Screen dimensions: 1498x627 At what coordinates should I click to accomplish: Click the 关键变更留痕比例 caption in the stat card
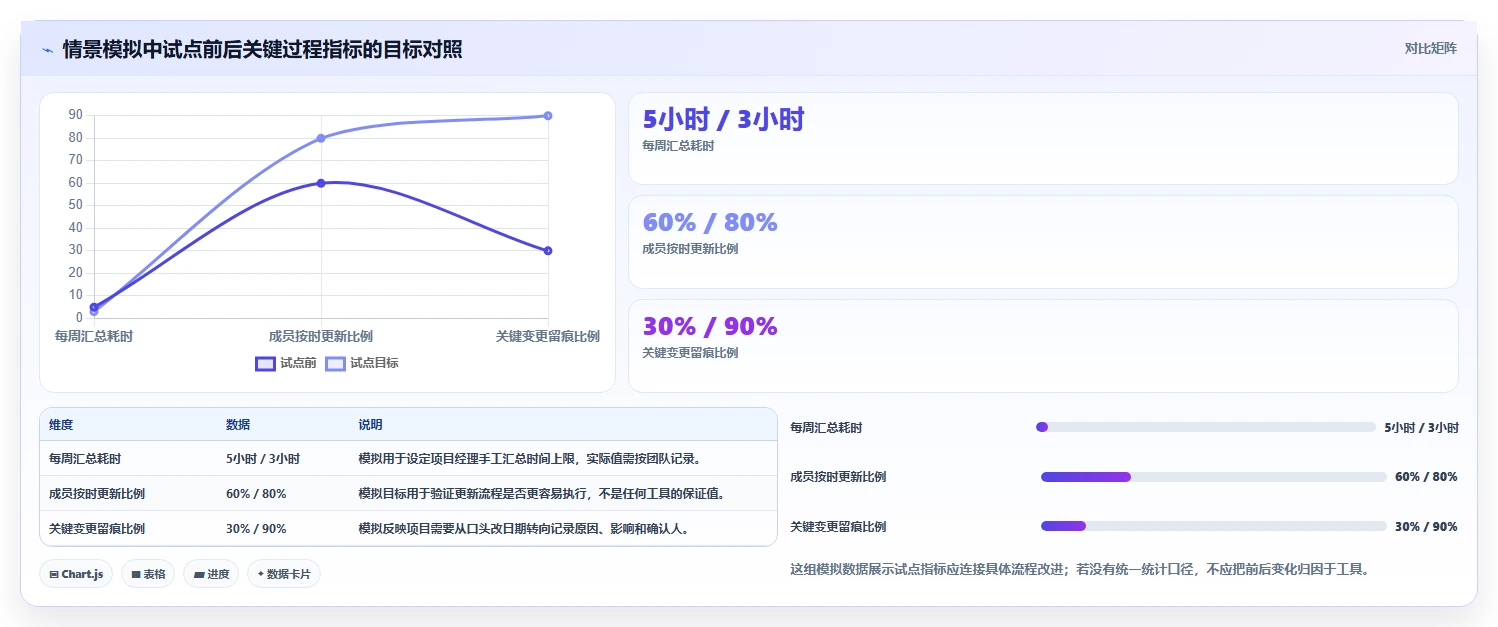[690, 353]
